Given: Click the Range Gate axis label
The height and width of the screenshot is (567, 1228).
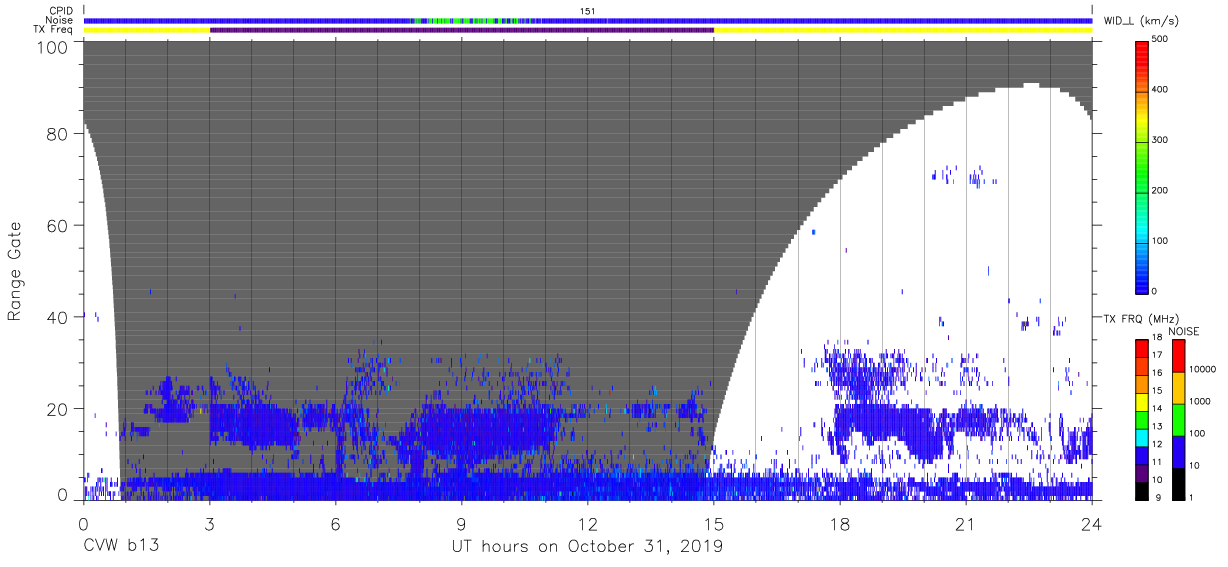Looking at the screenshot, I should (14, 272).
